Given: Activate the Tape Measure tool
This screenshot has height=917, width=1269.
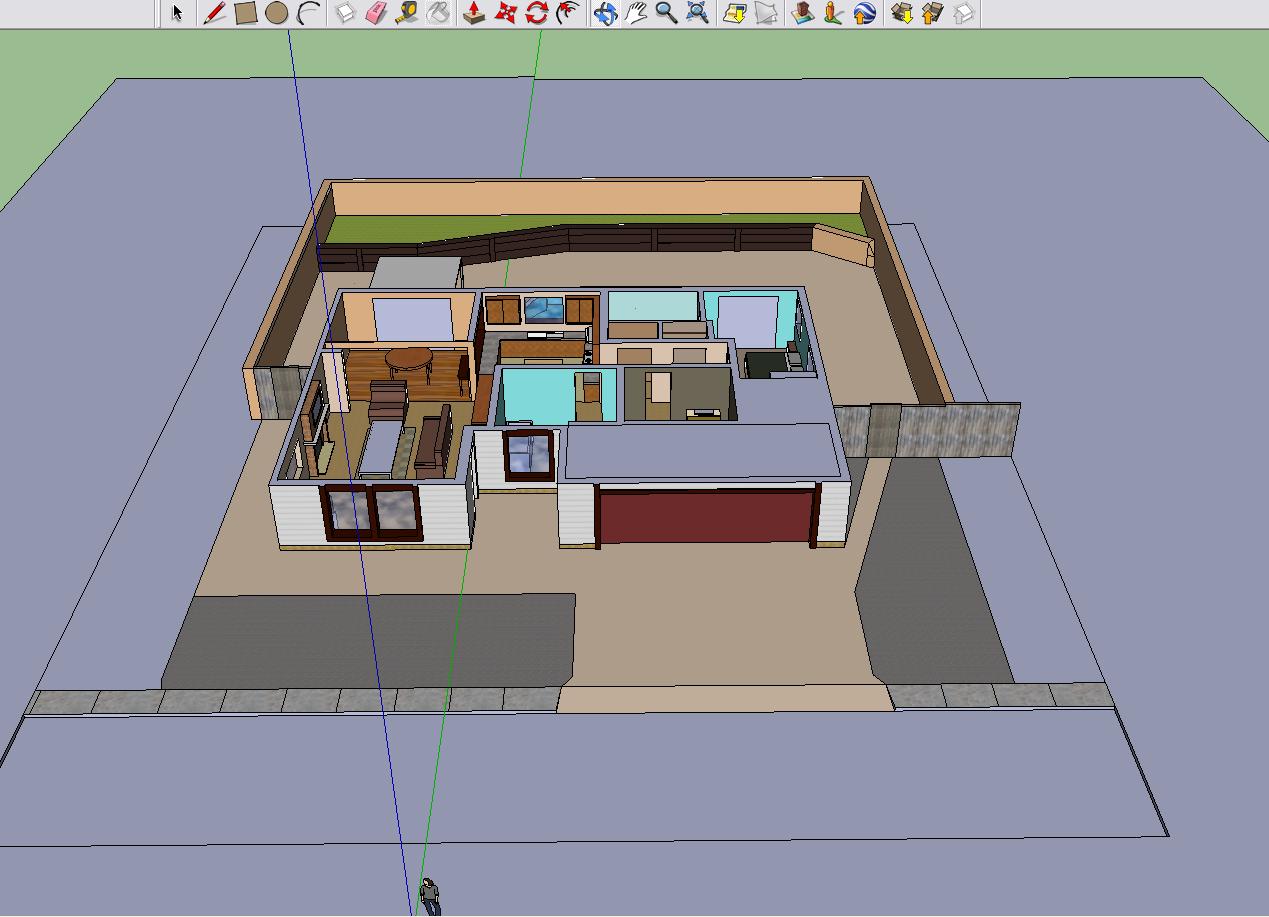Looking at the screenshot, I should coord(407,13).
